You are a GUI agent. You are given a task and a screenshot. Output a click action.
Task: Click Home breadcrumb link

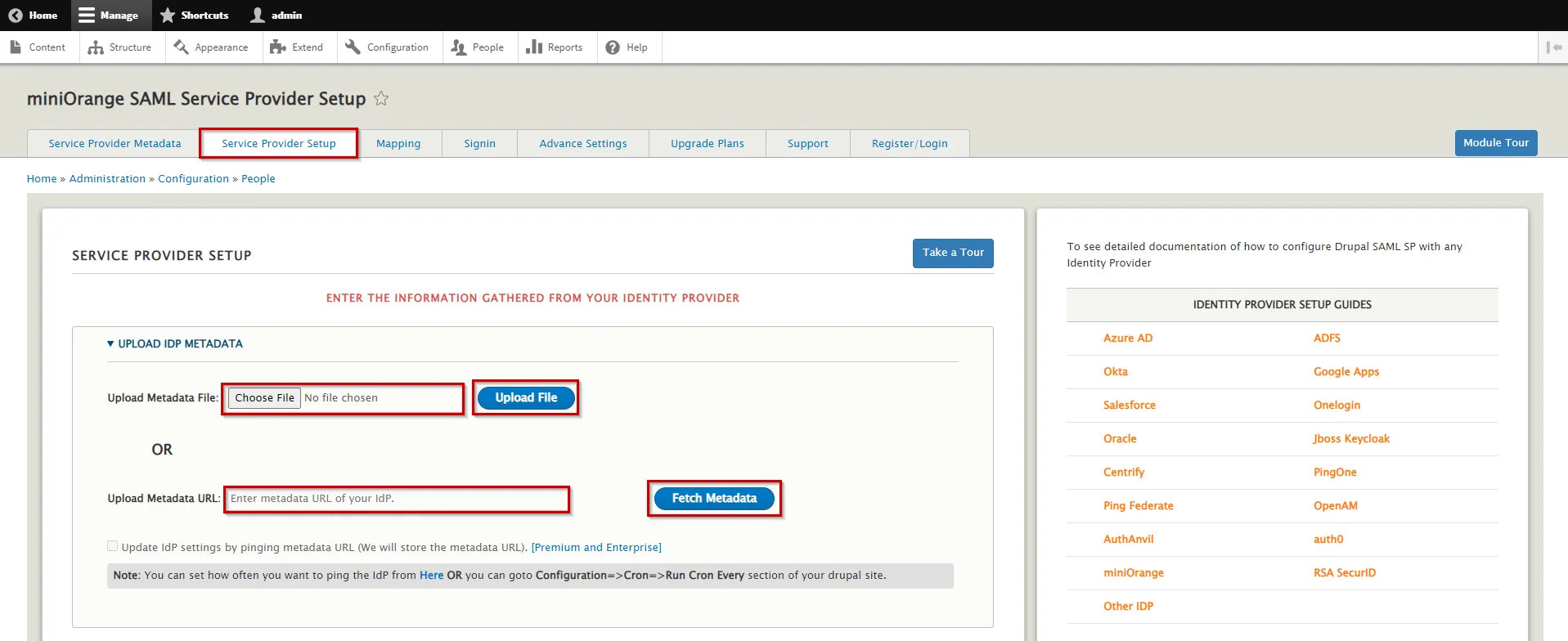pos(42,178)
